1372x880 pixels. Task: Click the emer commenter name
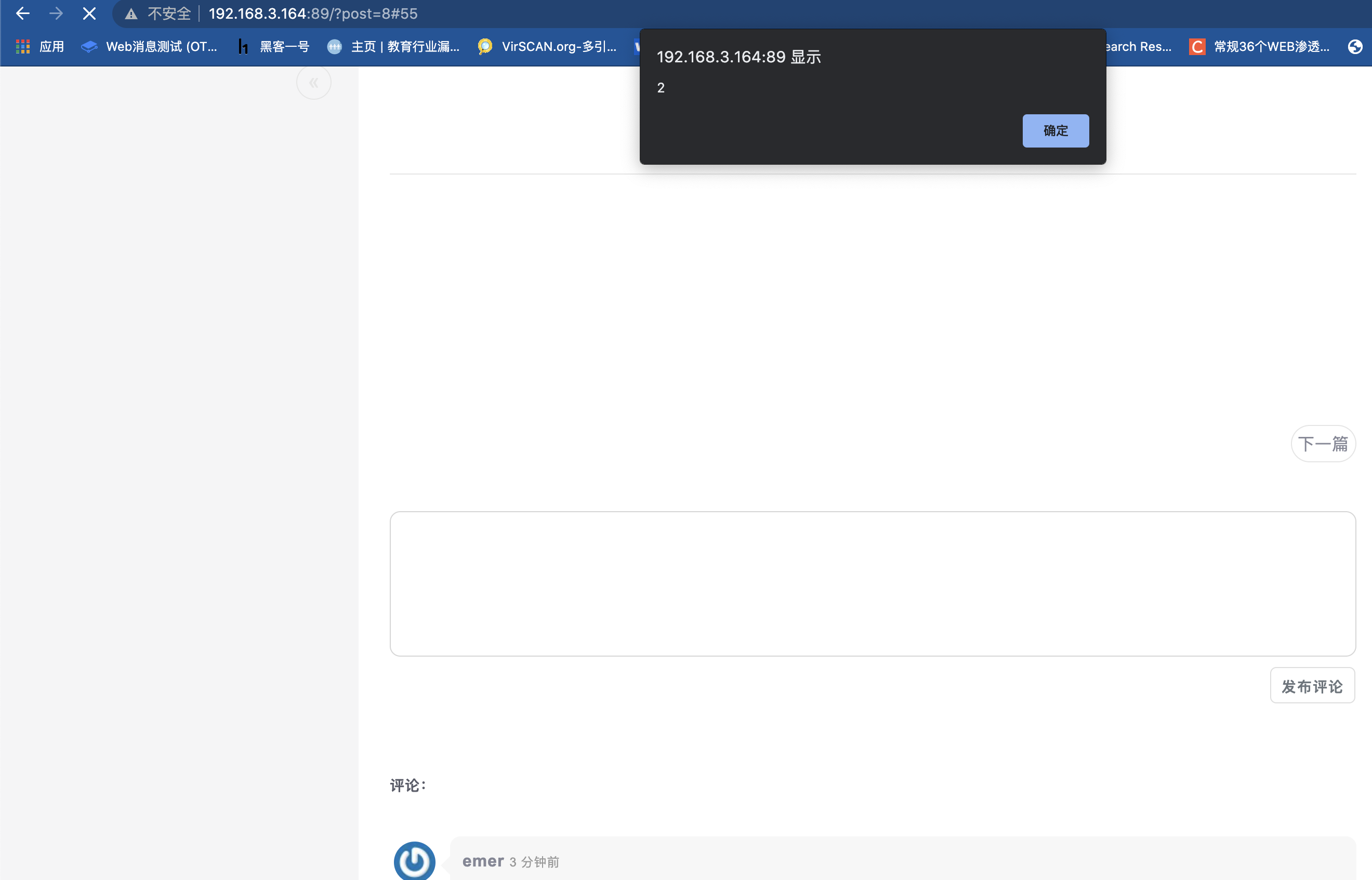coord(483,861)
